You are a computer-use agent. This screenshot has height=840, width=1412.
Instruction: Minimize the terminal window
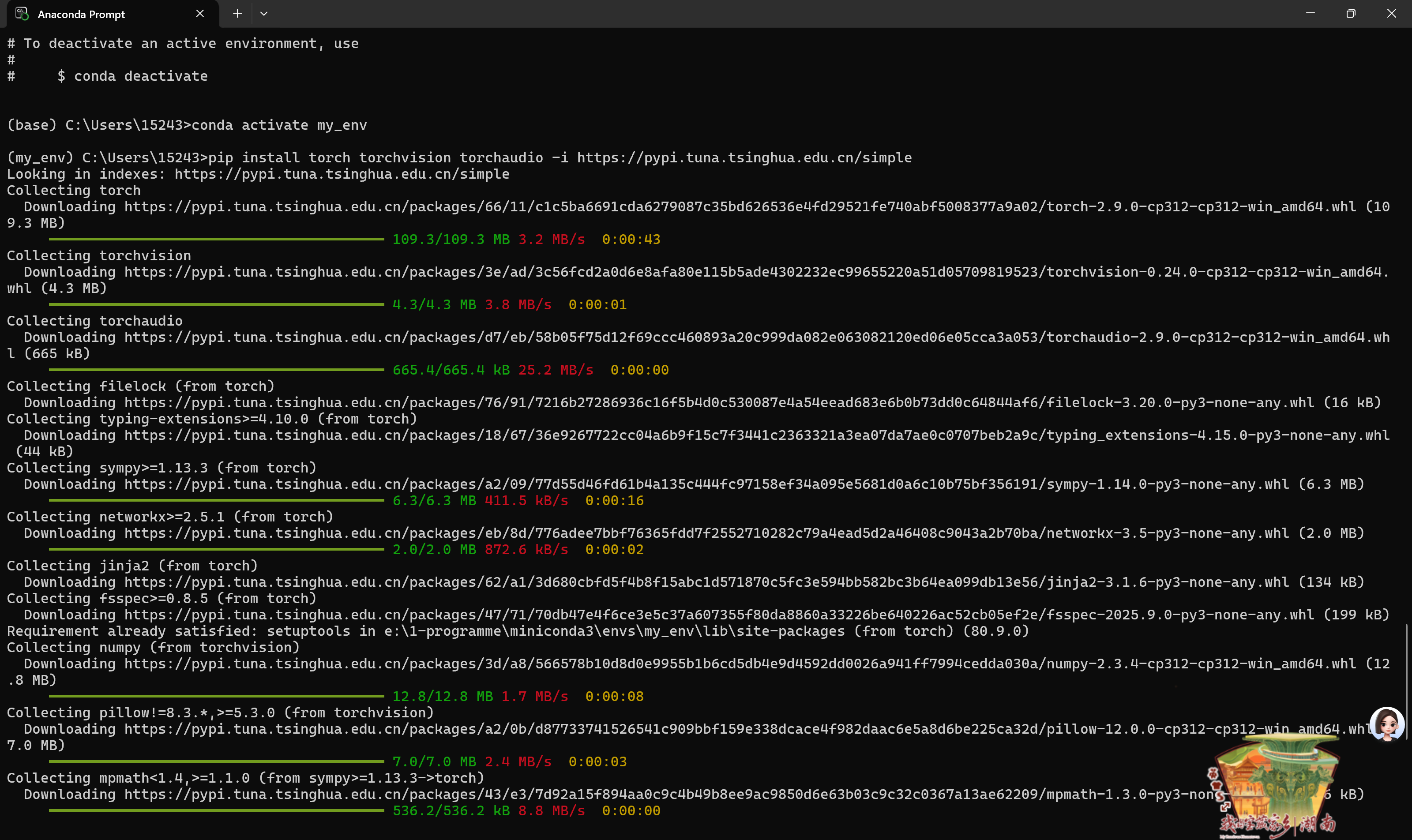point(1310,14)
